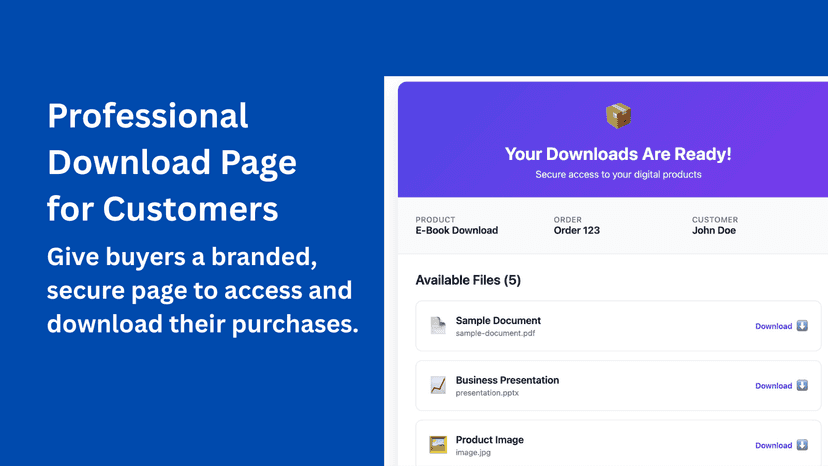
Task: Click download arrow icon for Product Image
Action: pyautogui.click(x=802, y=445)
